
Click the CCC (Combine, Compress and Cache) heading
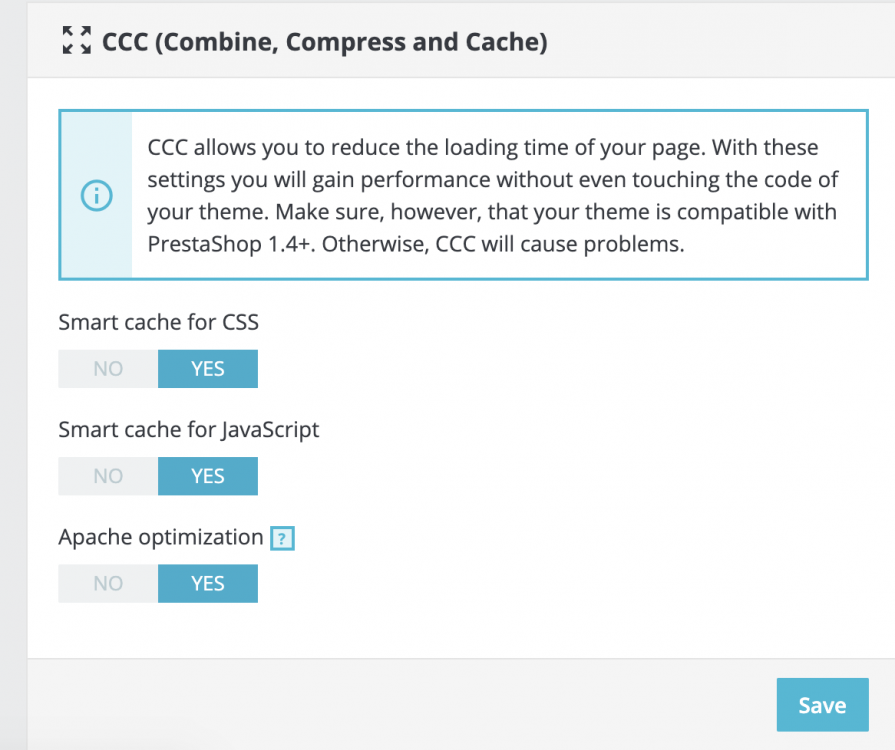pos(324,42)
